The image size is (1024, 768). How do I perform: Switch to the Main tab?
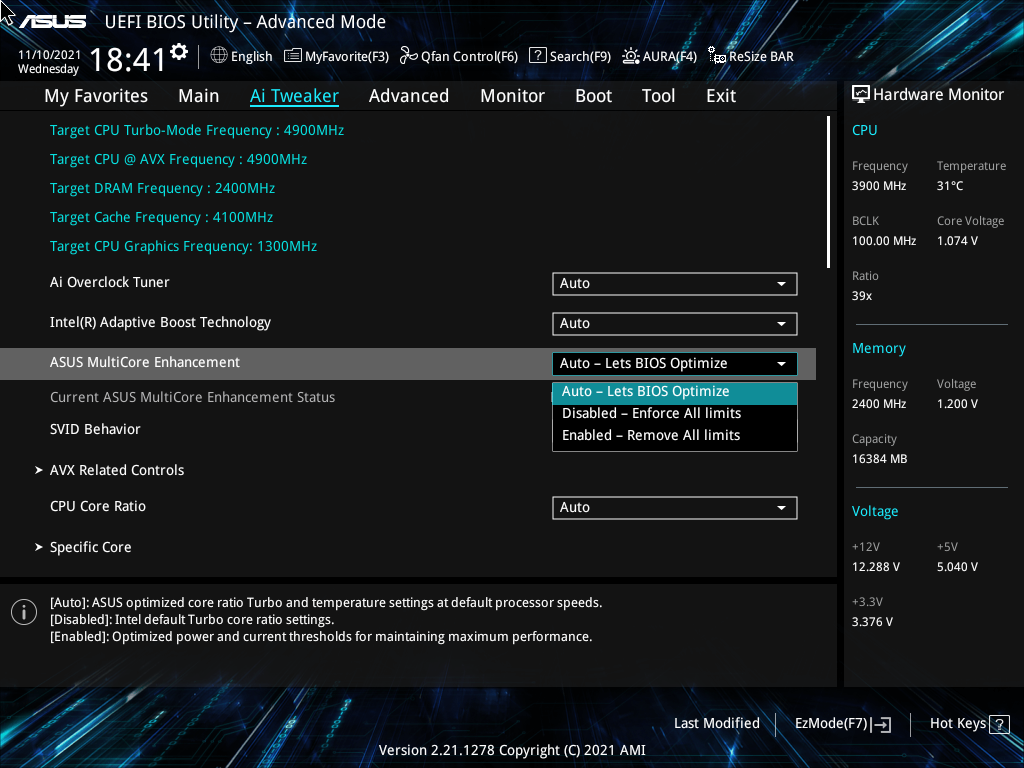click(199, 96)
